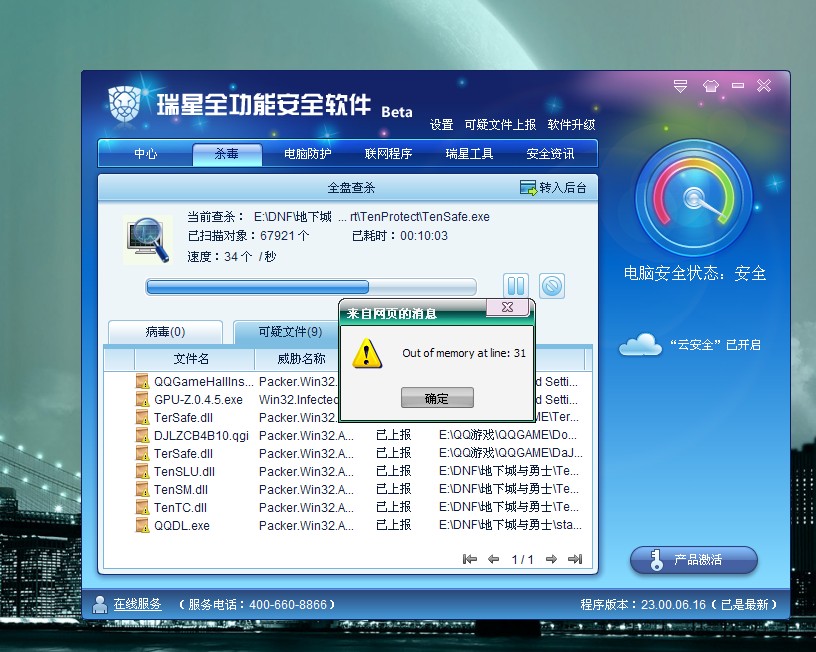Image resolution: width=816 pixels, height=652 pixels.
Task: Open the dropdown menu icon in title bar
Action: 680,86
